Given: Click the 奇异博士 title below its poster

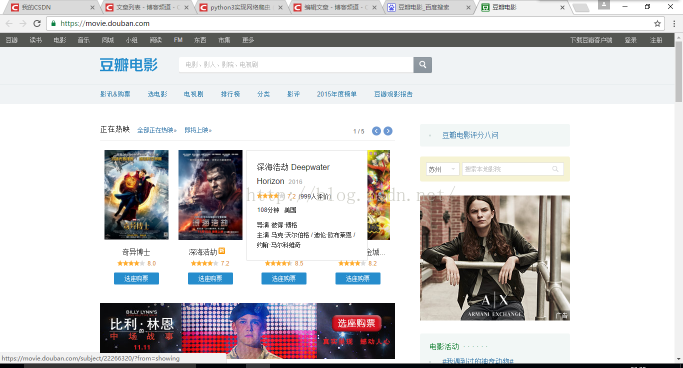Looking at the screenshot, I should [136, 252].
